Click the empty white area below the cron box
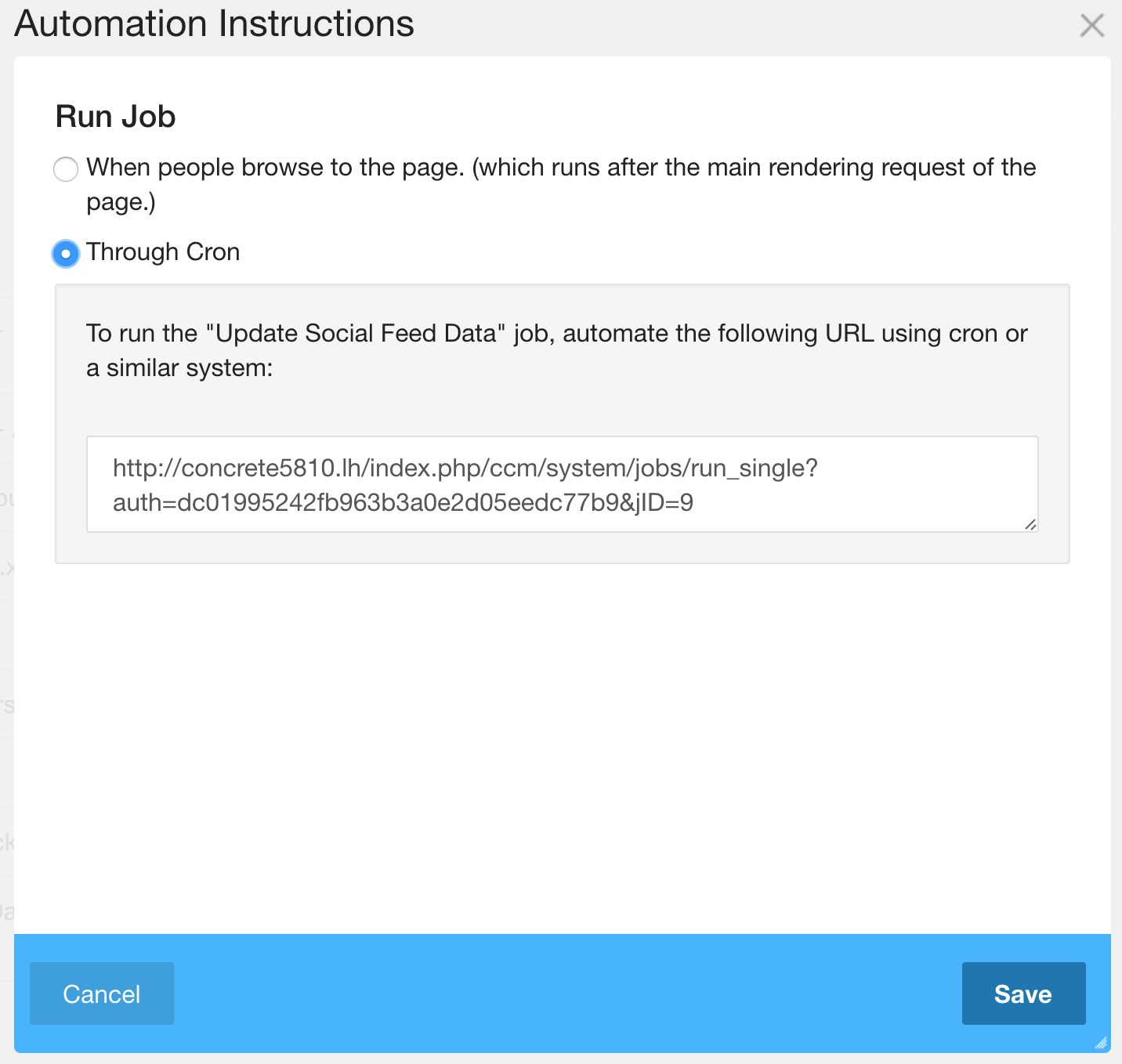 [562, 744]
